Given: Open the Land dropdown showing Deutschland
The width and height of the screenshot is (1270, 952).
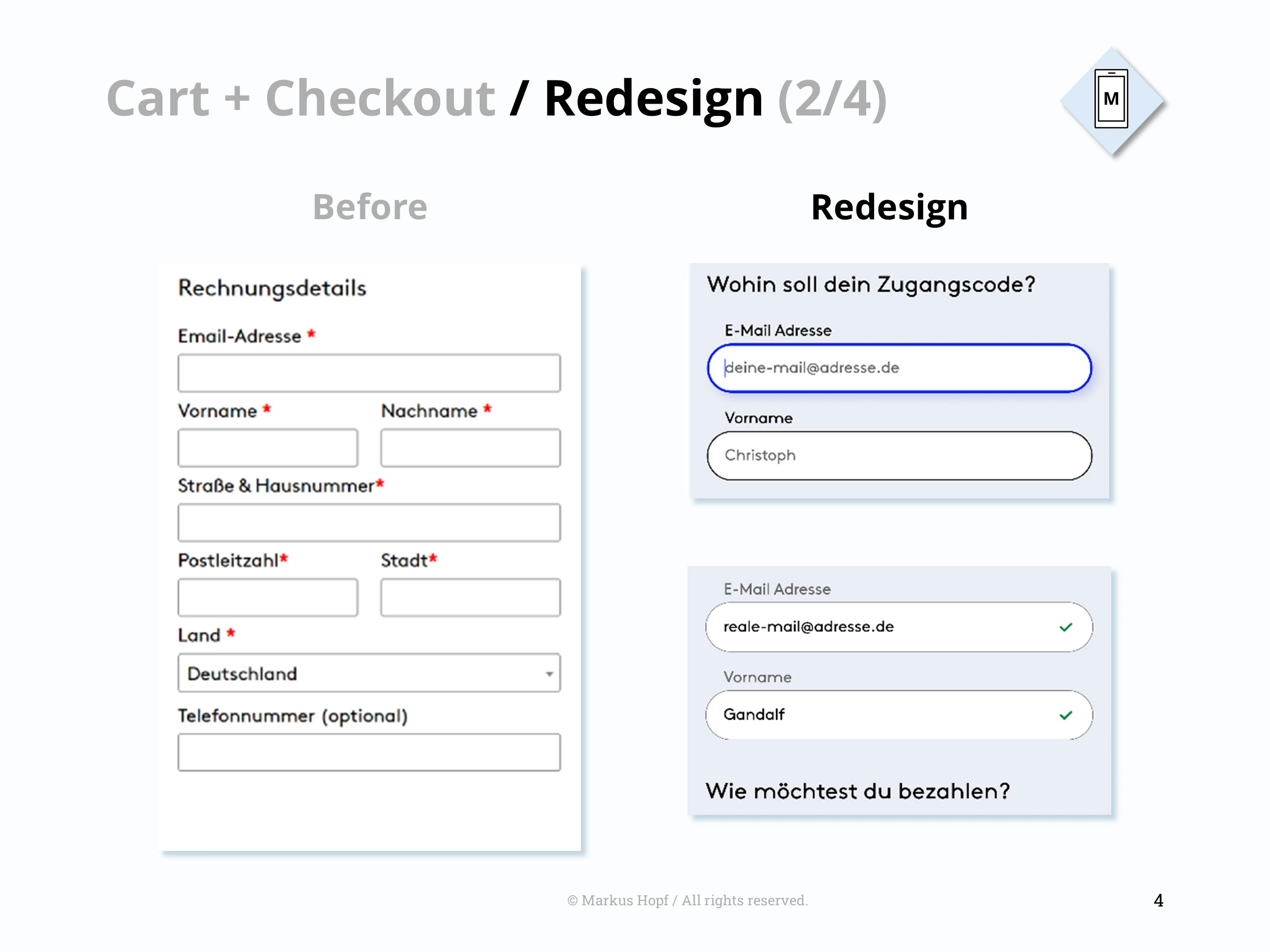Looking at the screenshot, I should click(369, 673).
